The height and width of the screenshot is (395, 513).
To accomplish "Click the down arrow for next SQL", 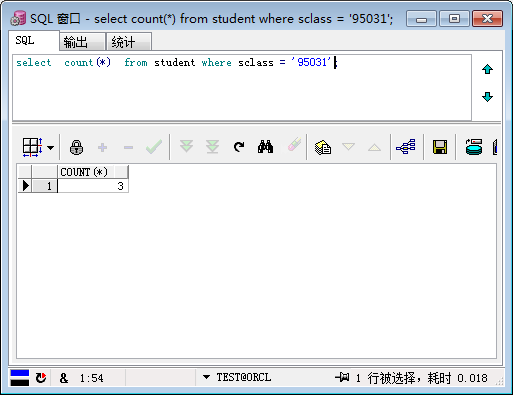I will coord(487,97).
